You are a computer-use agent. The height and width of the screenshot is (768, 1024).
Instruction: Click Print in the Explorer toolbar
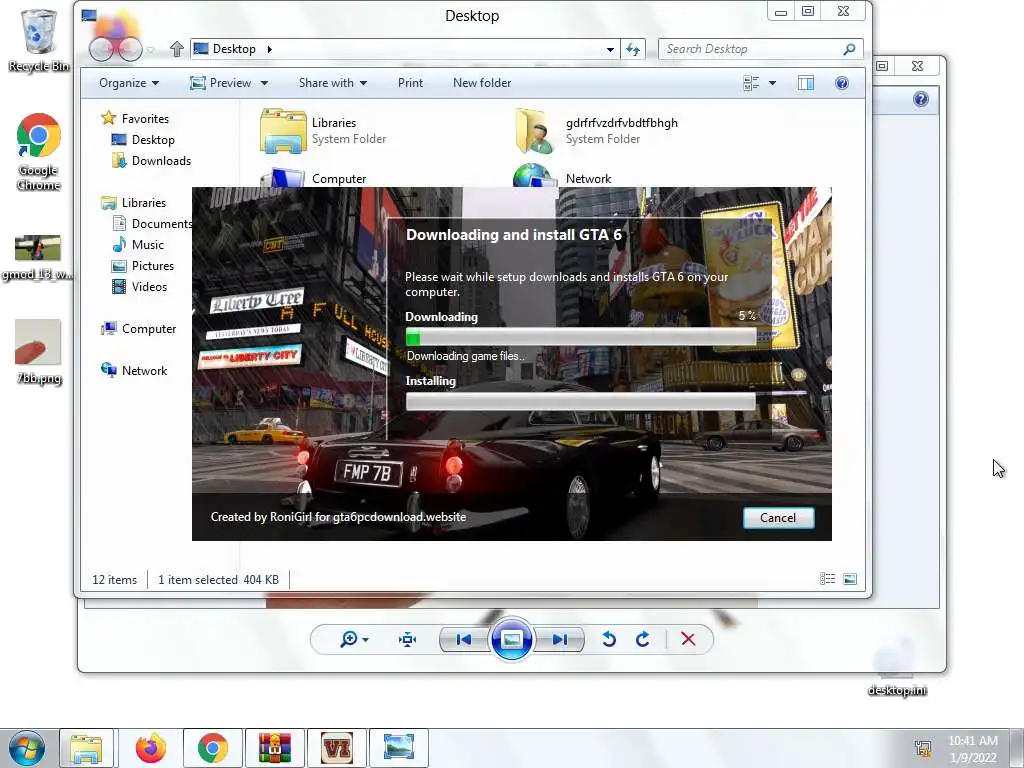tap(410, 83)
